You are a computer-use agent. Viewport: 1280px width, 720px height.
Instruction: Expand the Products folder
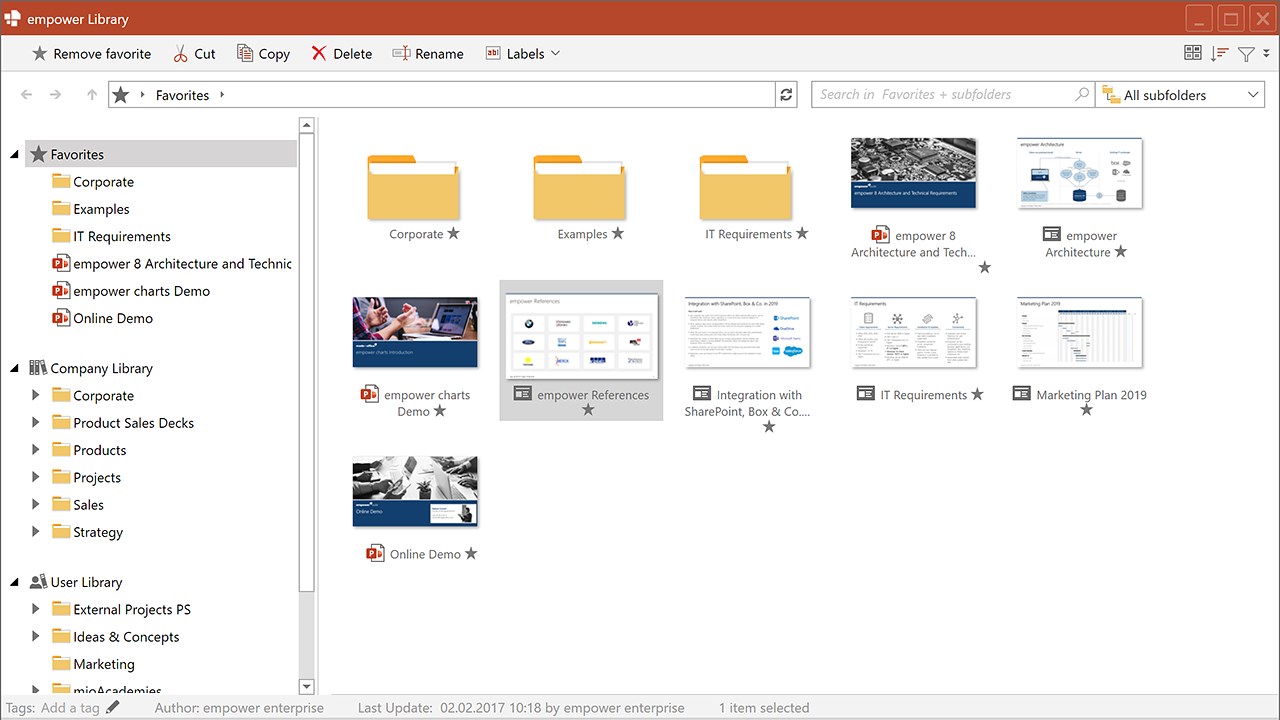tap(36, 450)
